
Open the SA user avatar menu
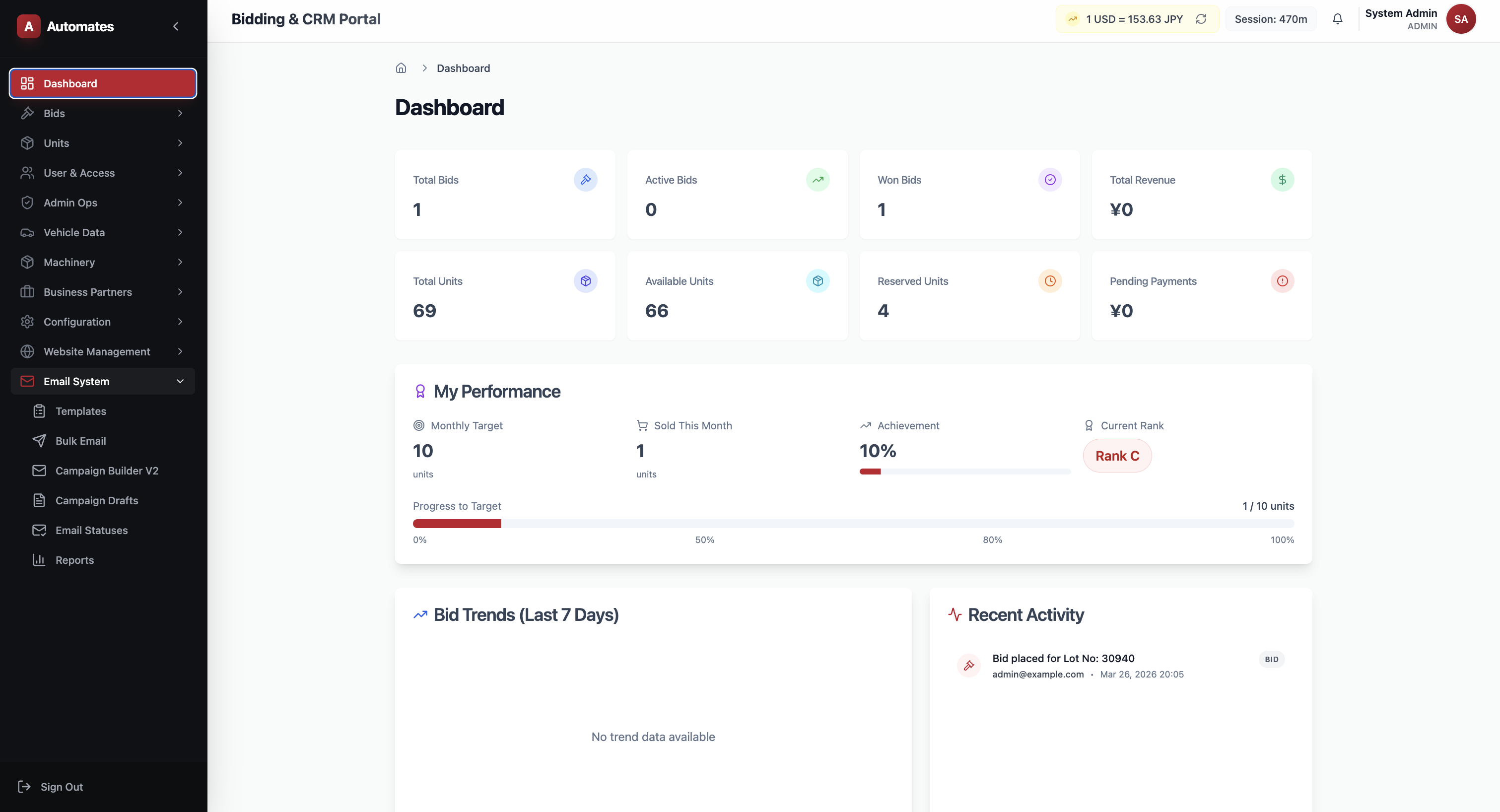coord(1460,19)
